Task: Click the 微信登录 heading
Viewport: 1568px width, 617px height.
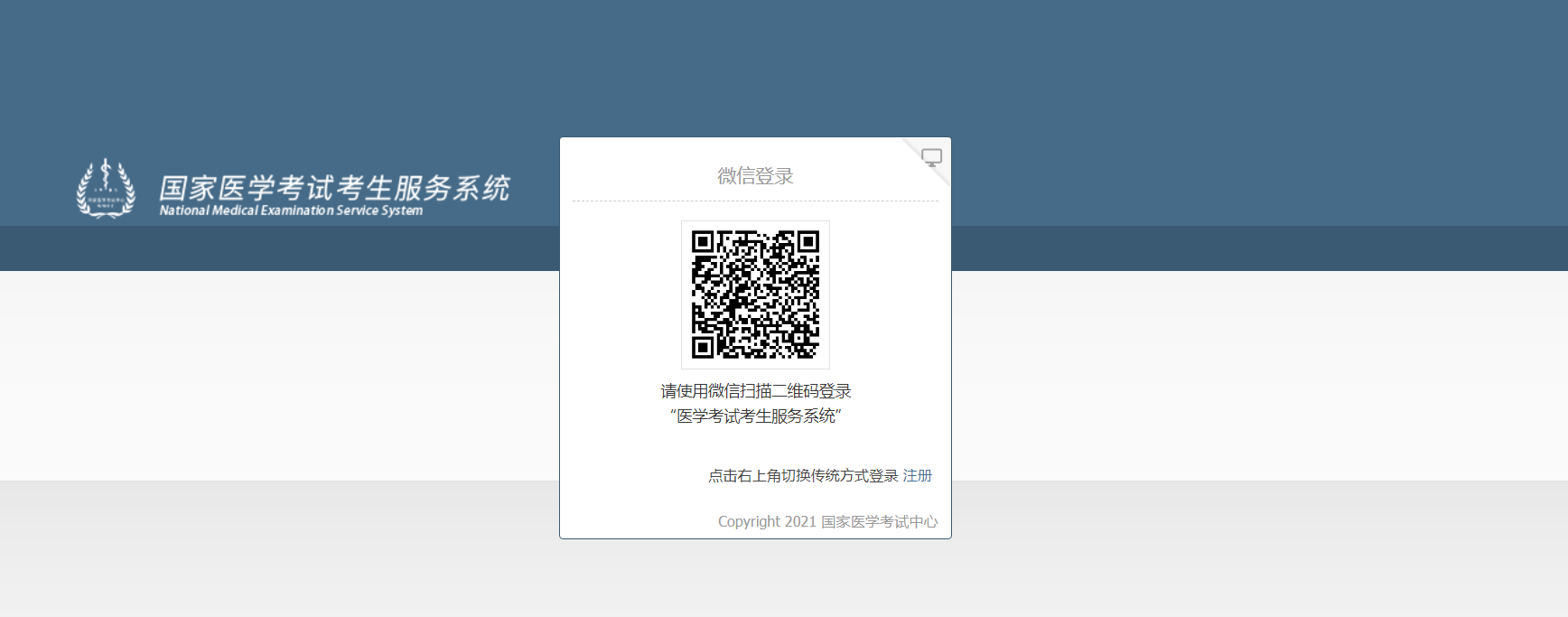Action: (x=755, y=176)
